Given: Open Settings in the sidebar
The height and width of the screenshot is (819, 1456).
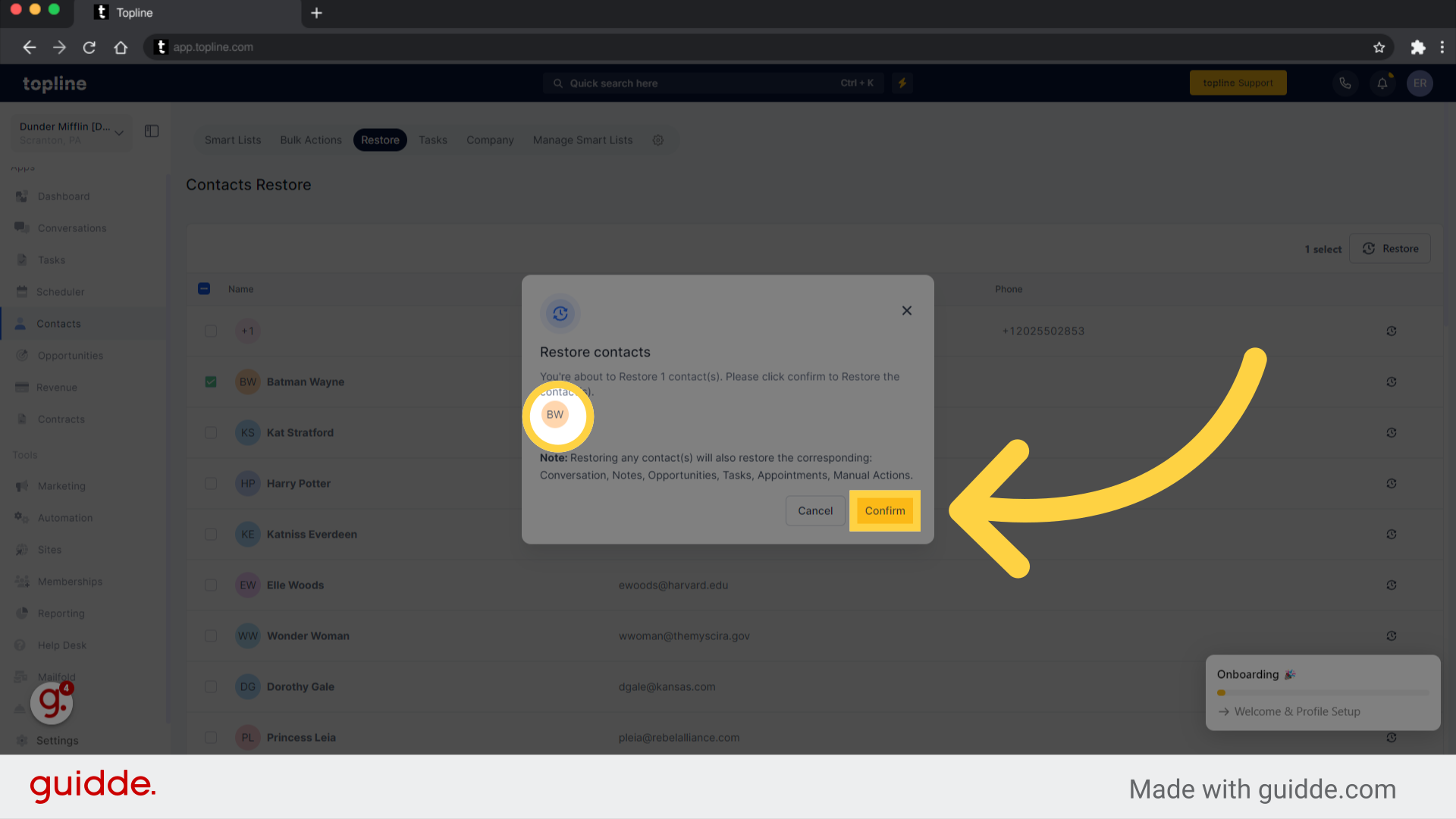Looking at the screenshot, I should tap(57, 741).
